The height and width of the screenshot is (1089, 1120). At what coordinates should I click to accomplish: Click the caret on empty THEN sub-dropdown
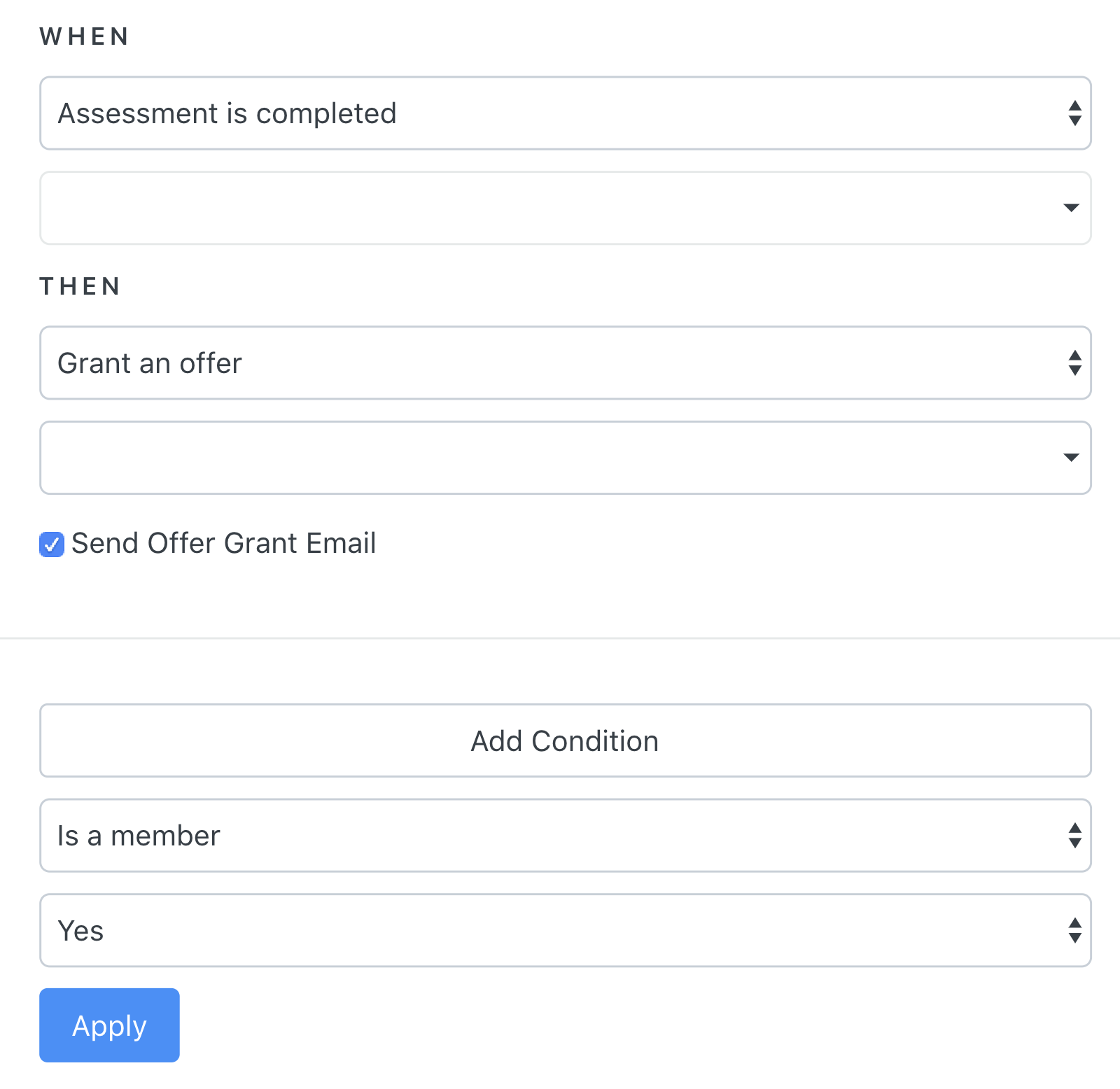1070,458
